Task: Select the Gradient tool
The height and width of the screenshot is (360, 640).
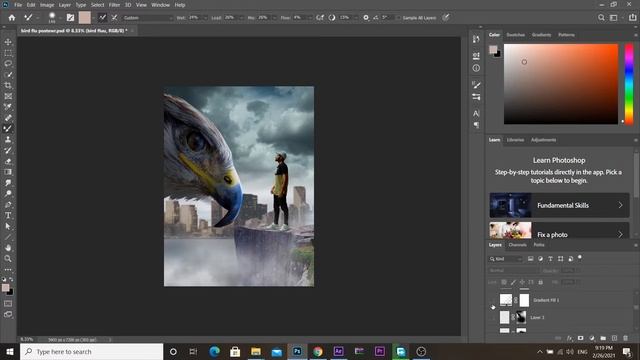Action: click(x=8, y=172)
